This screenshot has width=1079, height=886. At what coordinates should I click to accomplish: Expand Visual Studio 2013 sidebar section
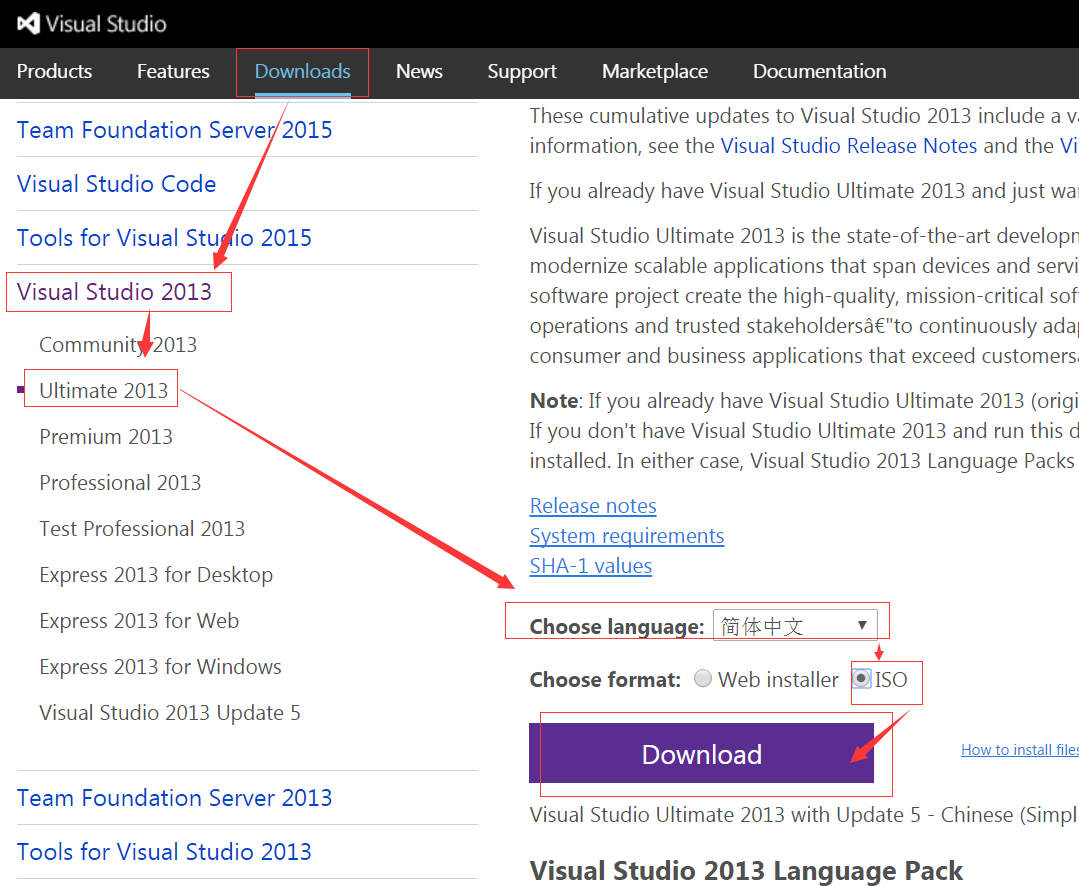coord(114,292)
